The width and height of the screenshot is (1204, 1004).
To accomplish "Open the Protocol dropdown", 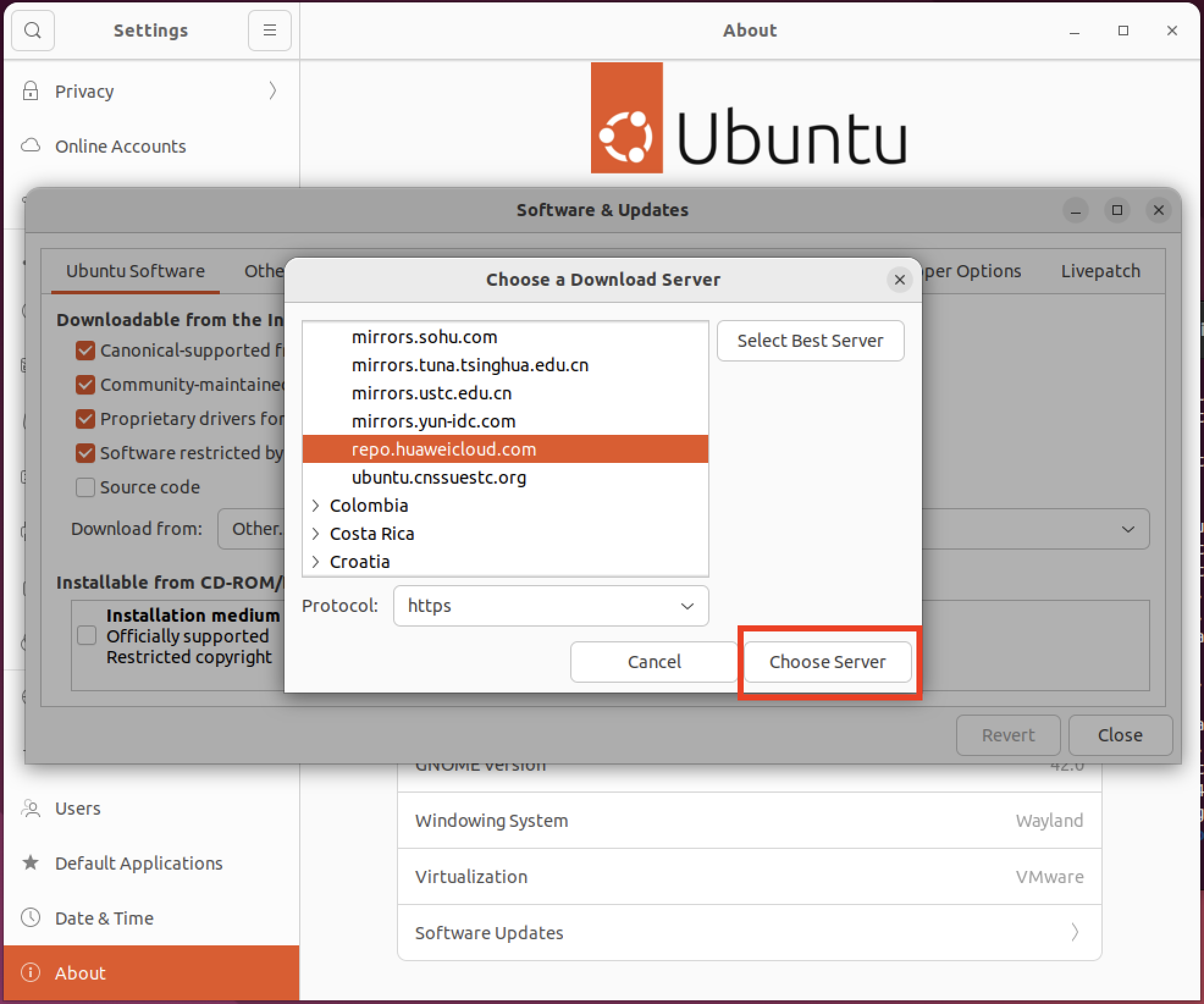I will (550, 606).
